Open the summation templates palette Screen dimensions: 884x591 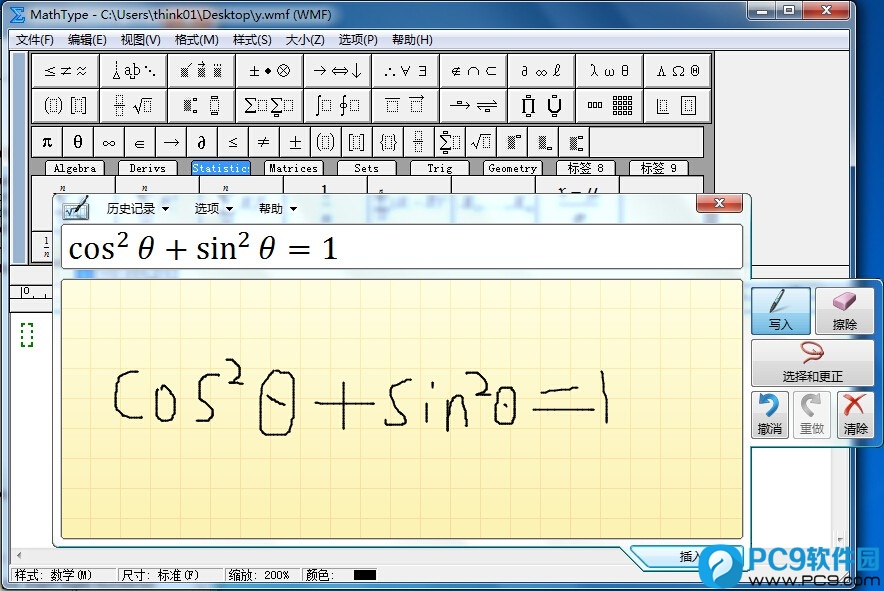click(x=269, y=105)
